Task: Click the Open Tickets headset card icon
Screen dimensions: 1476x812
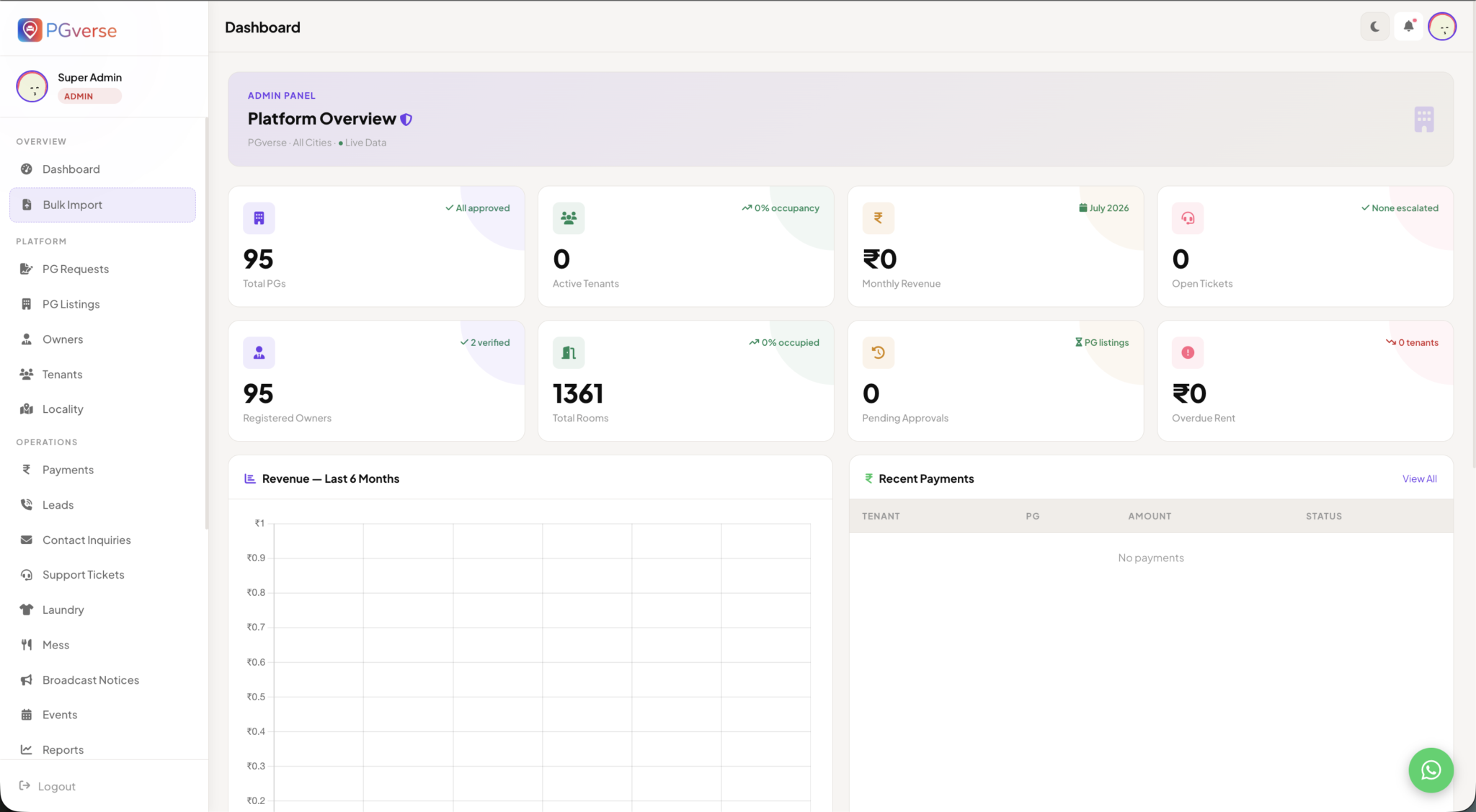Action: [x=1188, y=218]
